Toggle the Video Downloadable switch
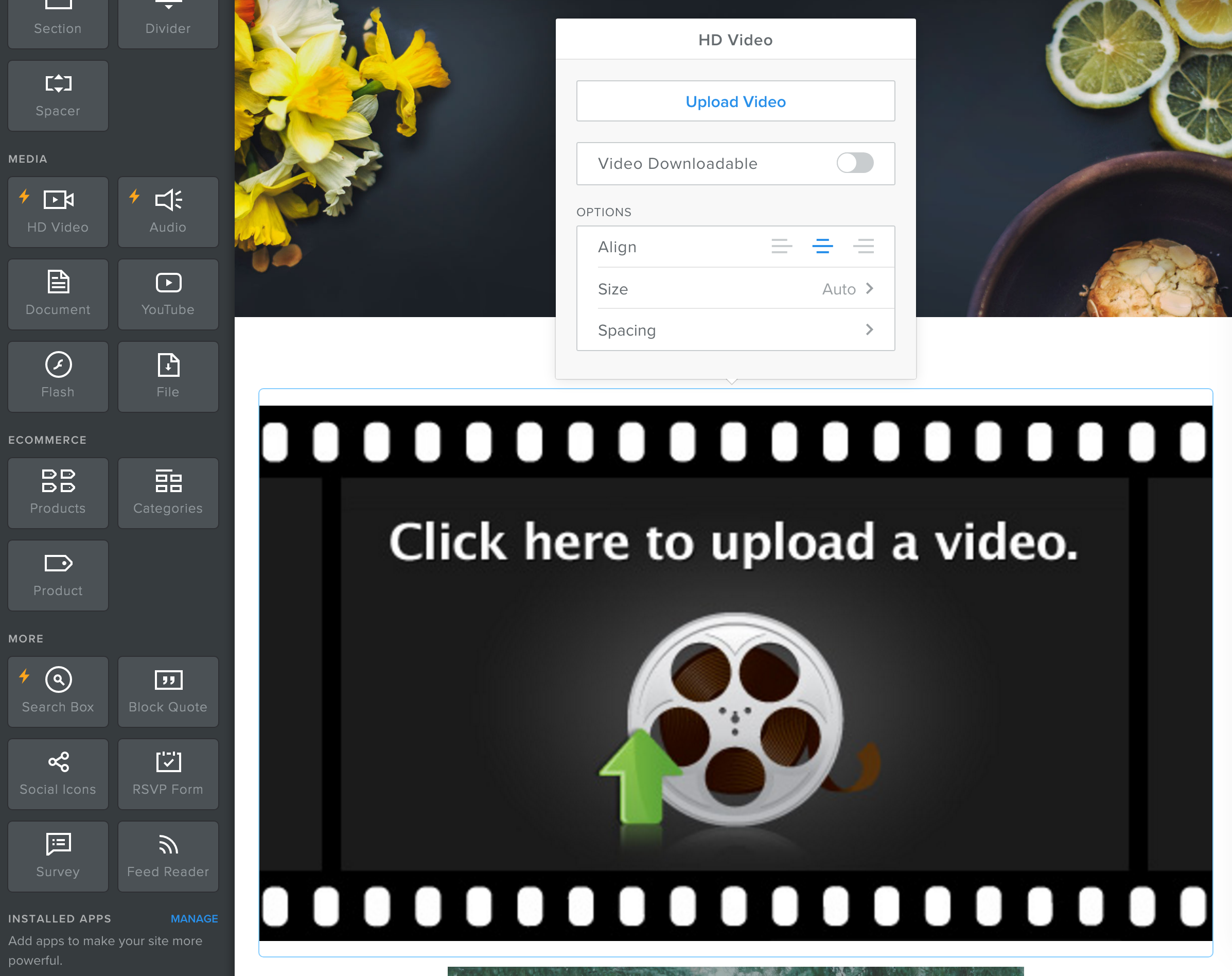This screenshot has height=976, width=1232. coord(856,163)
